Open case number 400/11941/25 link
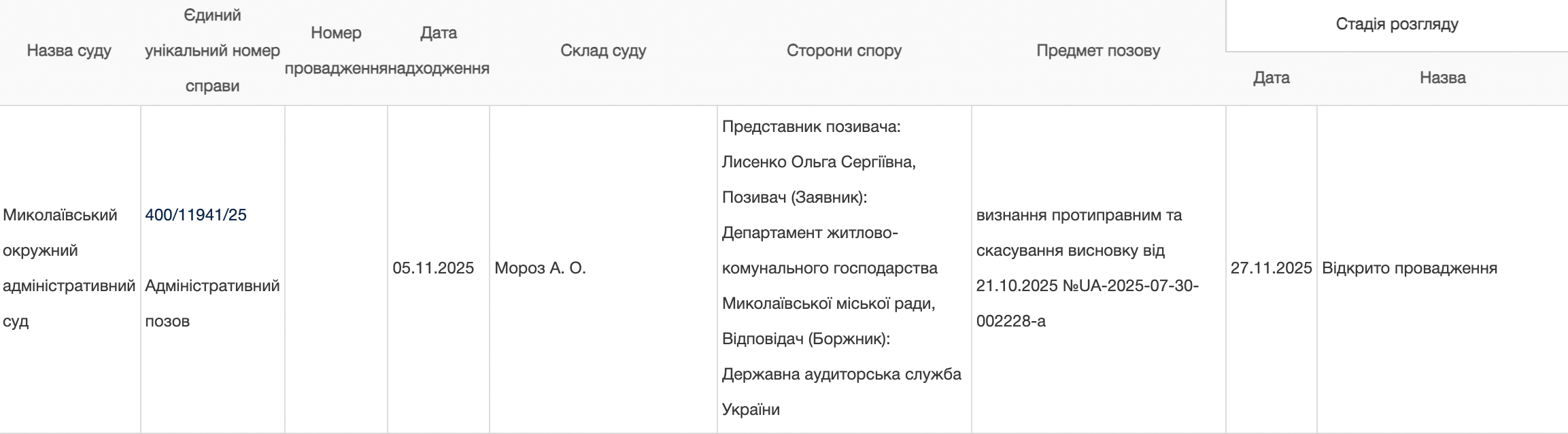The width and height of the screenshot is (1568, 434). pyautogui.click(x=196, y=215)
